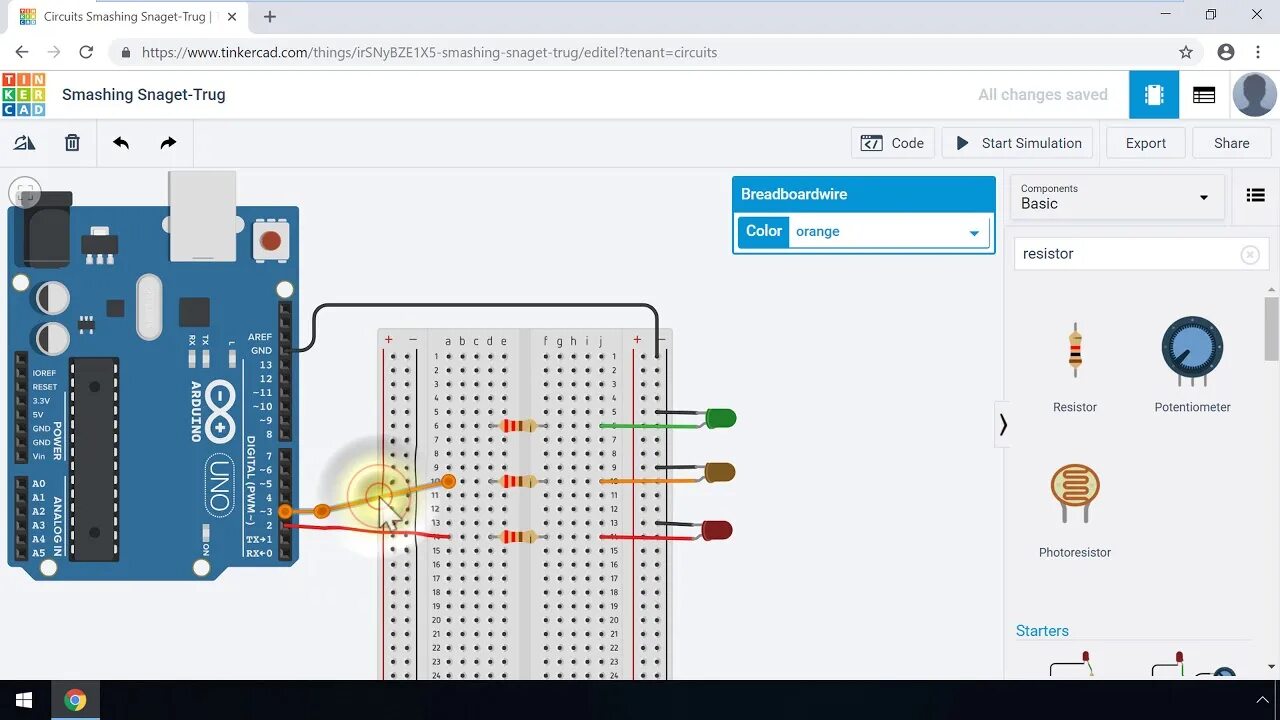Image resolution: width=1280 pixels, height=720 pixels.
Task: Click the Arduino USB port
Action: coord(202,216)
